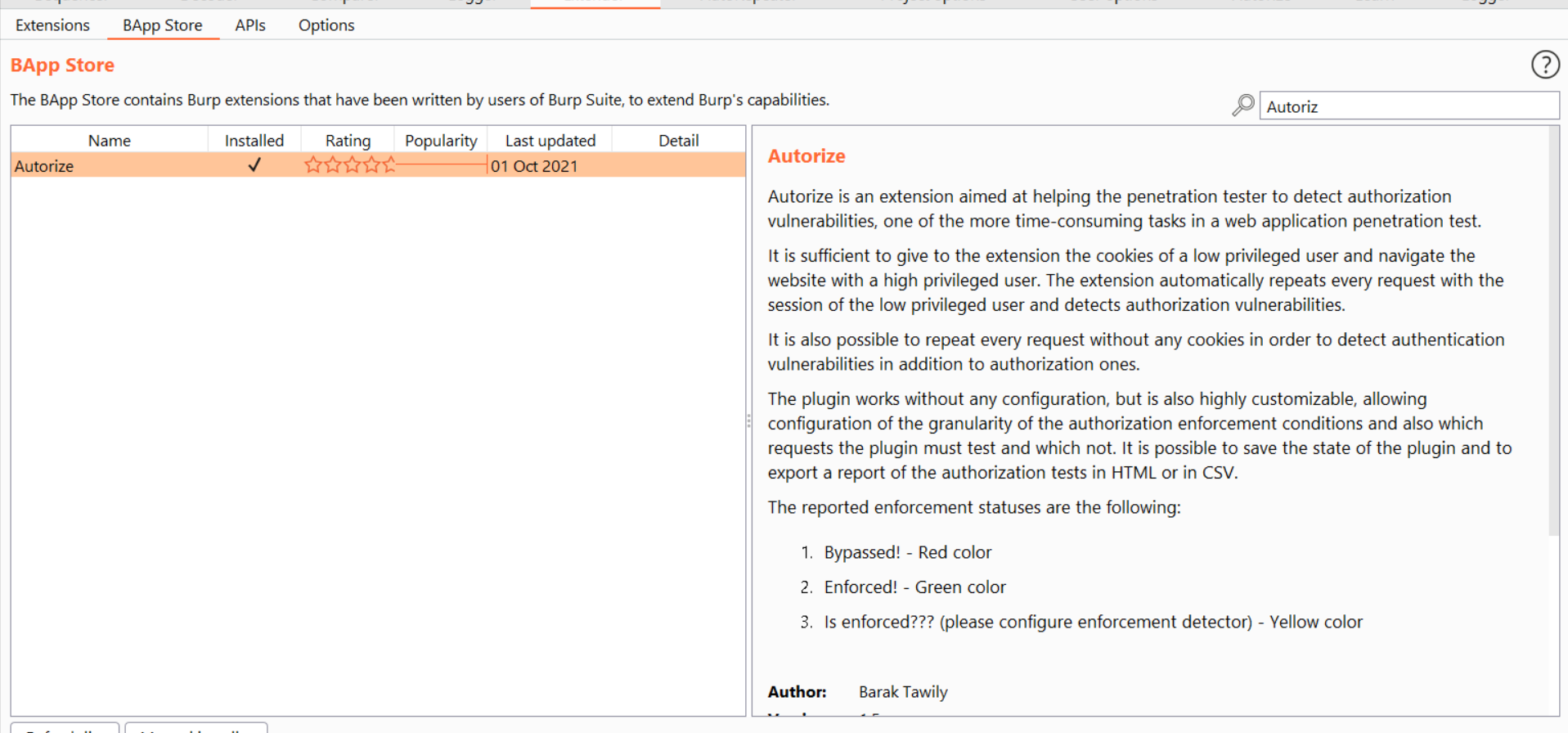Screen dimensions: 1568x733
Task: Click Autorize's installed checkmark
Action: (254, 165)
